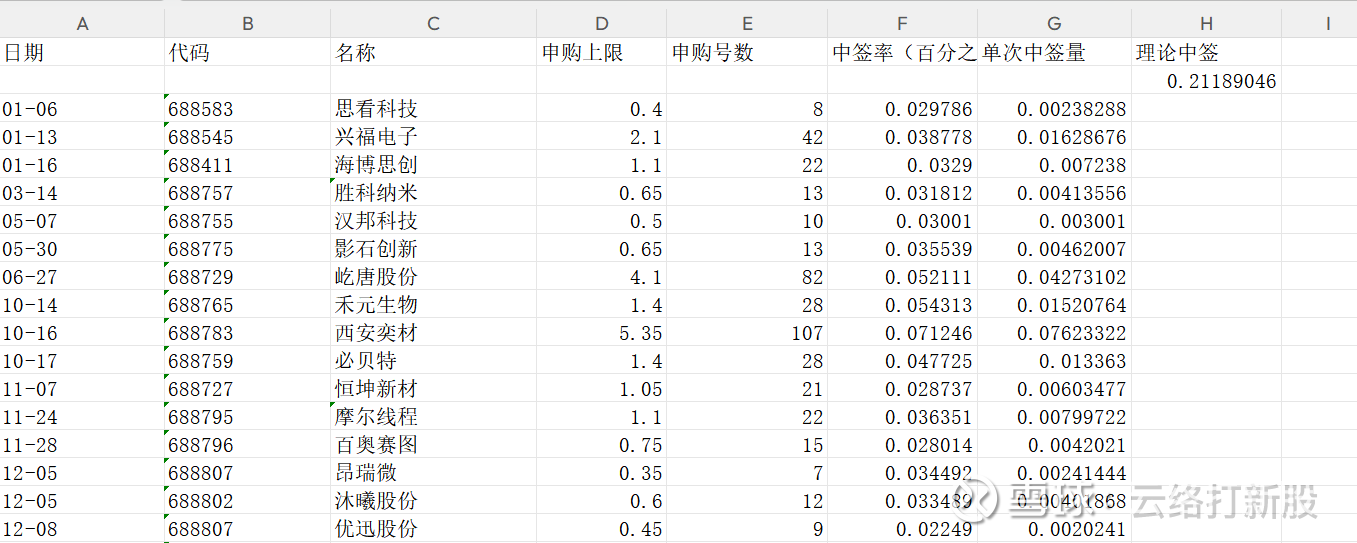This screenshot has height=543, width=1357.
Task: Select the "名称" header cell
Action: point(355,53)
